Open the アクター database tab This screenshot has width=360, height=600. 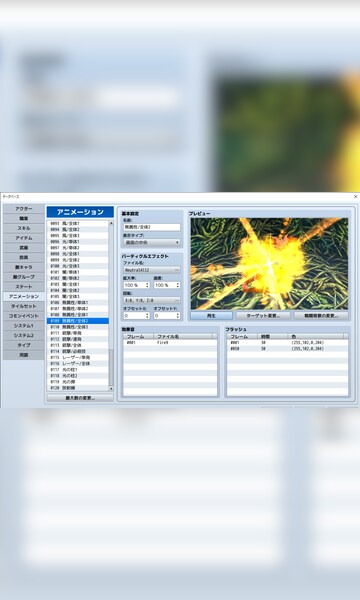coord(24,209)
